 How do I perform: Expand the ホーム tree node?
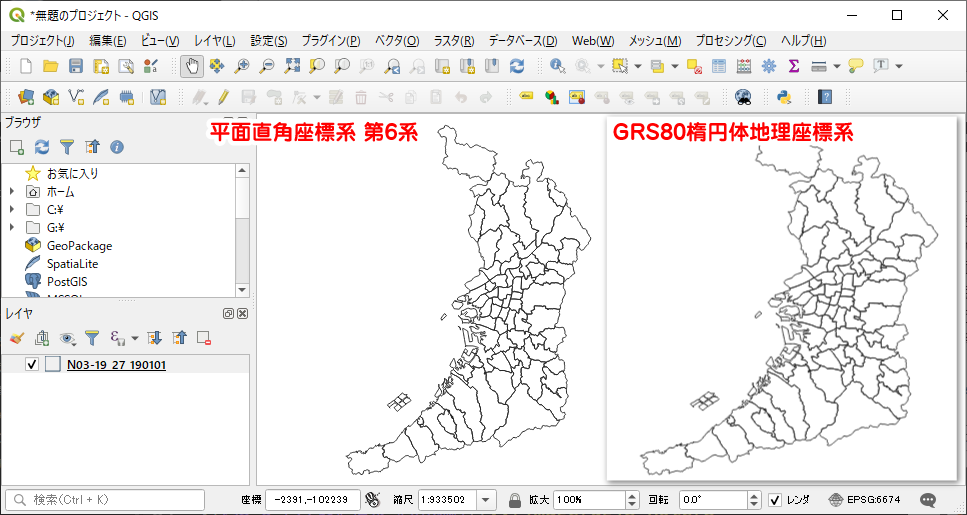pyautogui.click(x=11, y=191)
